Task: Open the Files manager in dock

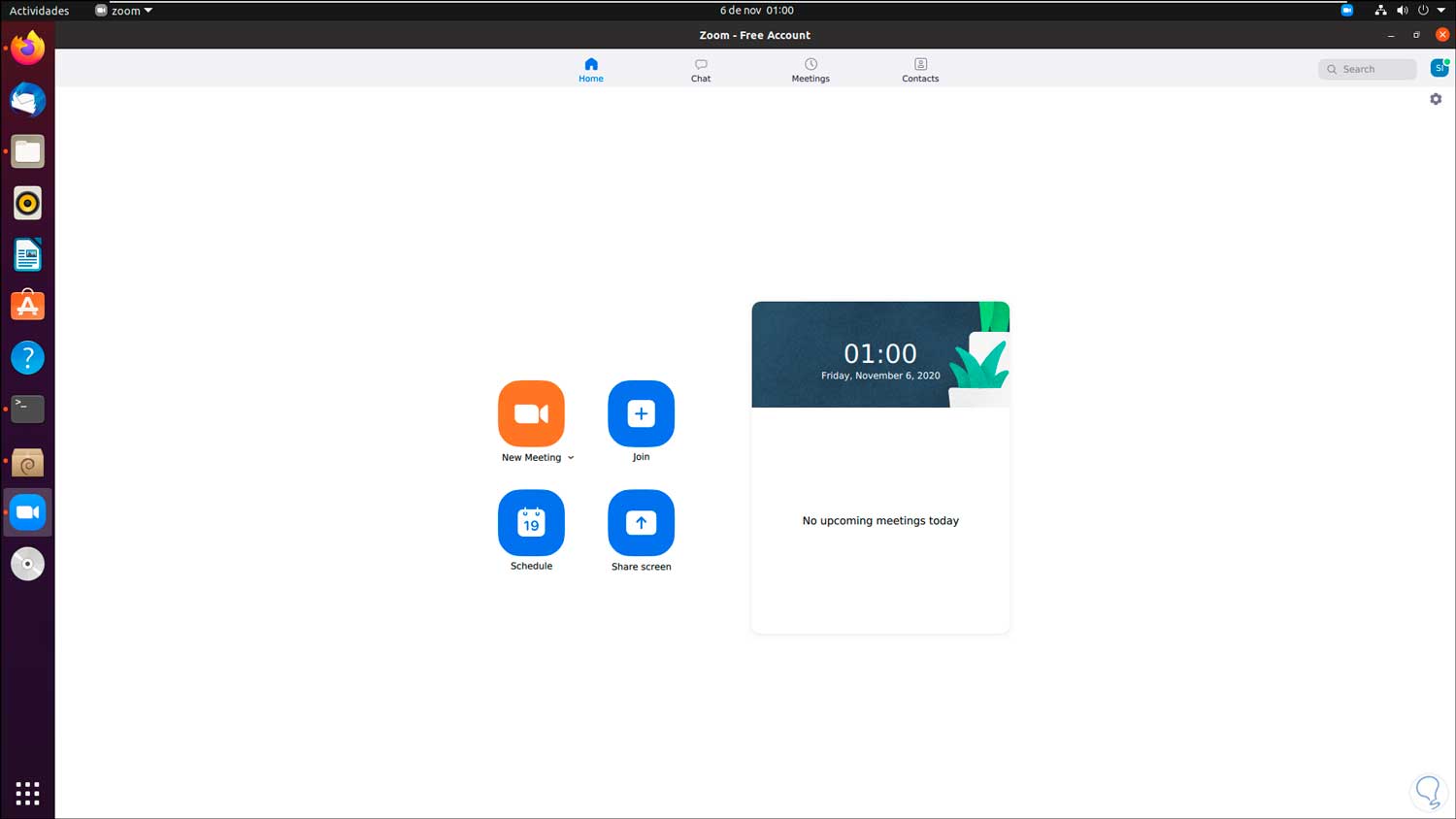Action: coord(27,151)
